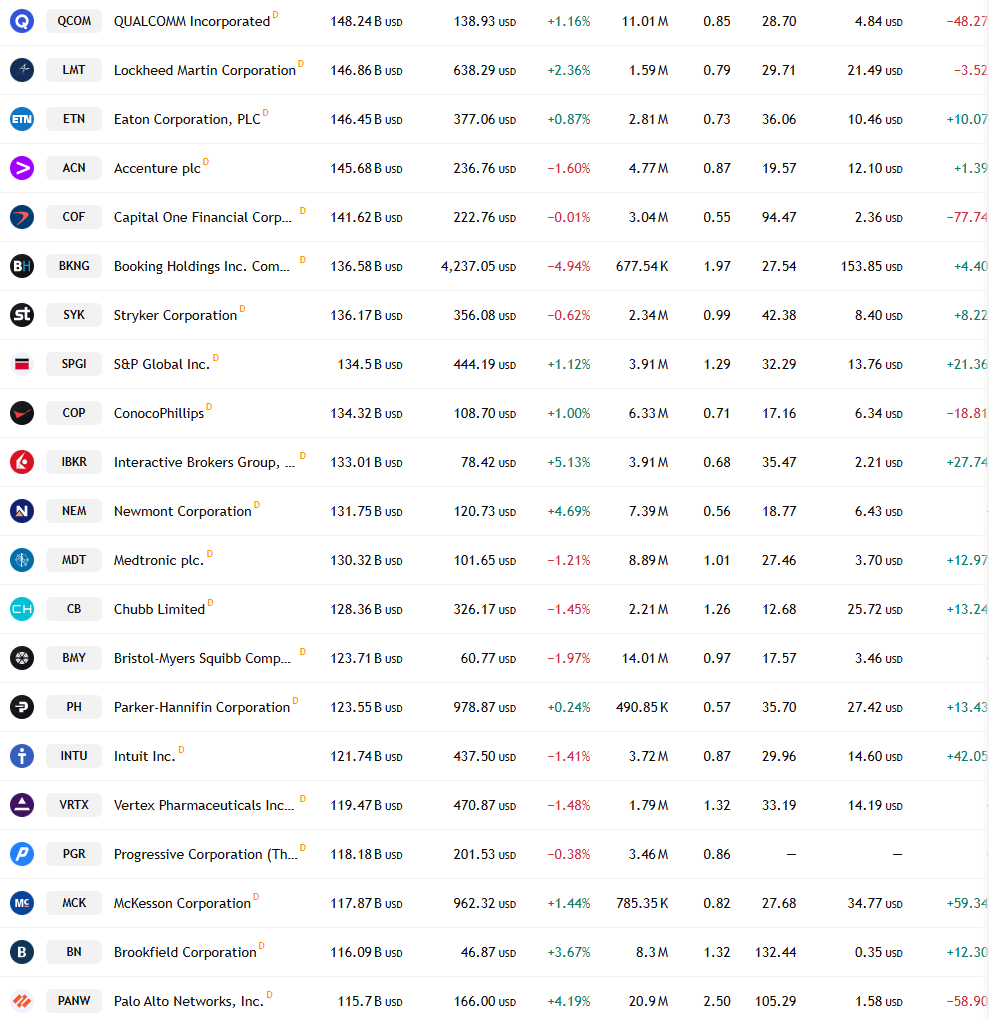Select the ACN ticker badge

pyautogui.click(x=74, y=168)
